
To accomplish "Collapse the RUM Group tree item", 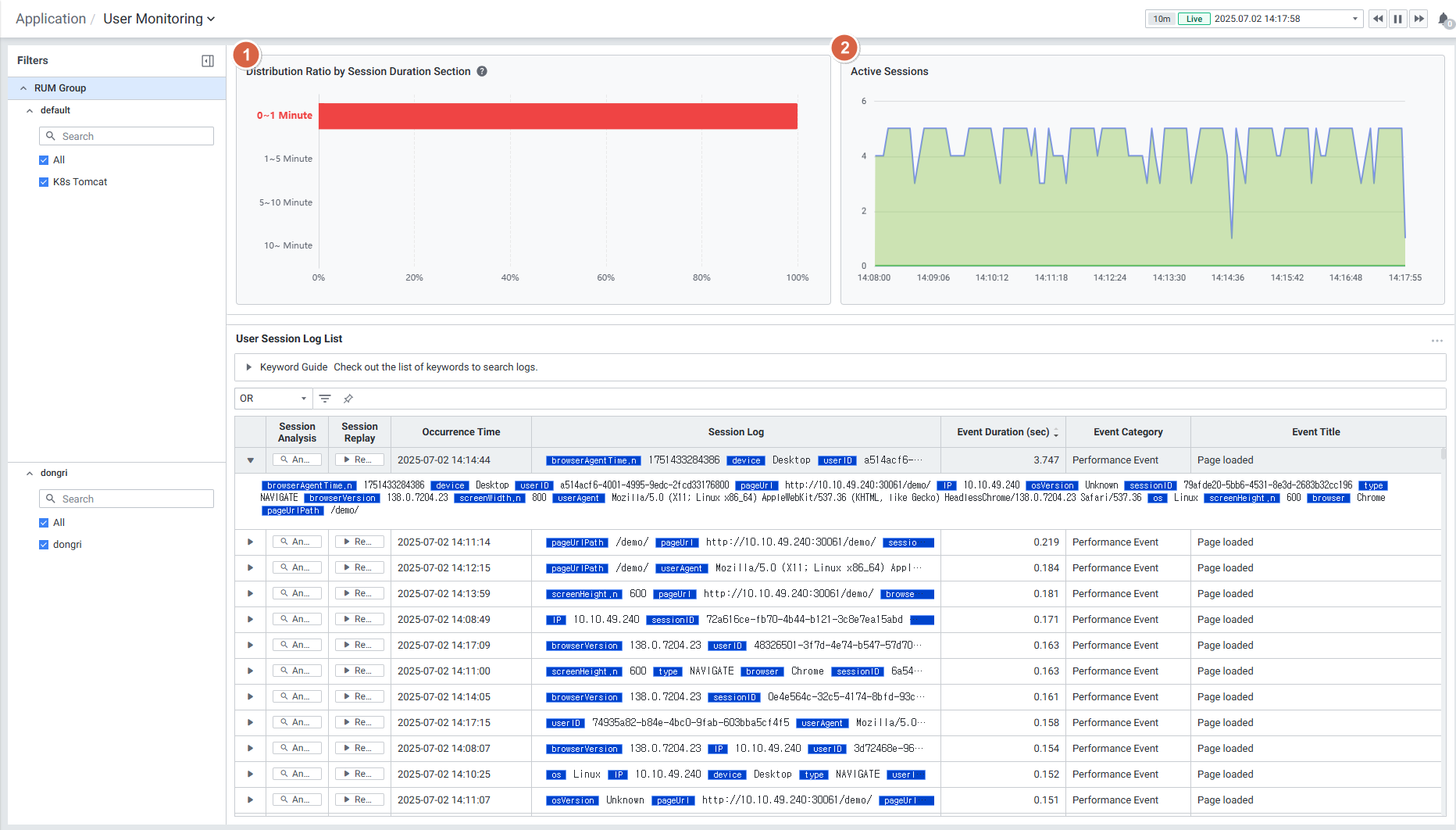I will click(x=23, y=88).
